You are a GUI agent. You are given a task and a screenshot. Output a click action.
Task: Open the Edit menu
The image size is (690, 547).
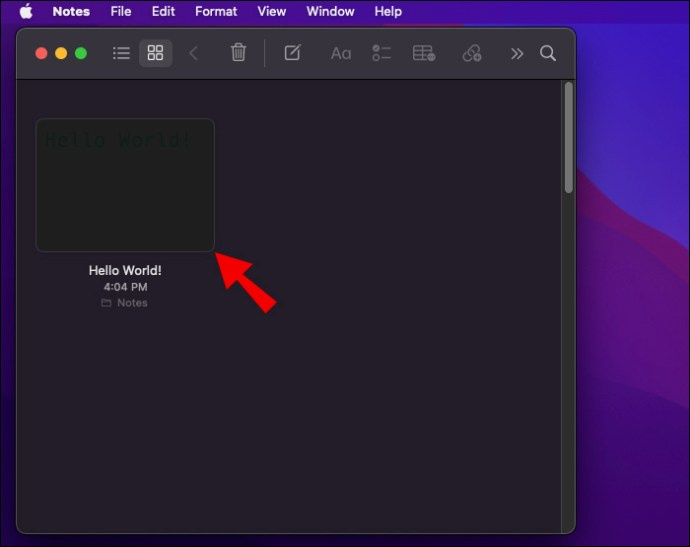click(163, 11)
